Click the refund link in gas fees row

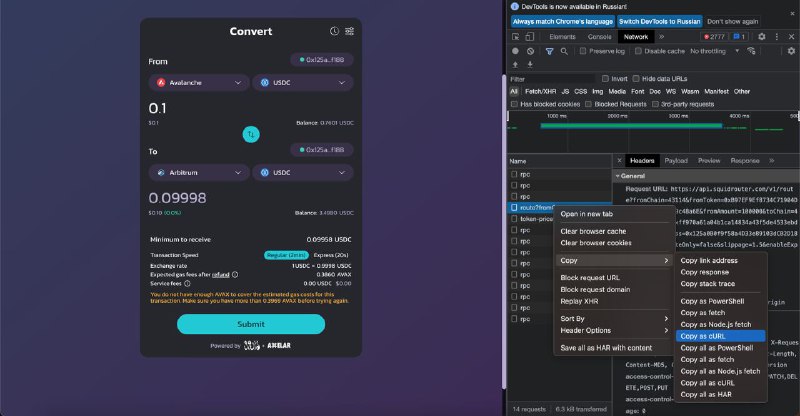(220, 275)
